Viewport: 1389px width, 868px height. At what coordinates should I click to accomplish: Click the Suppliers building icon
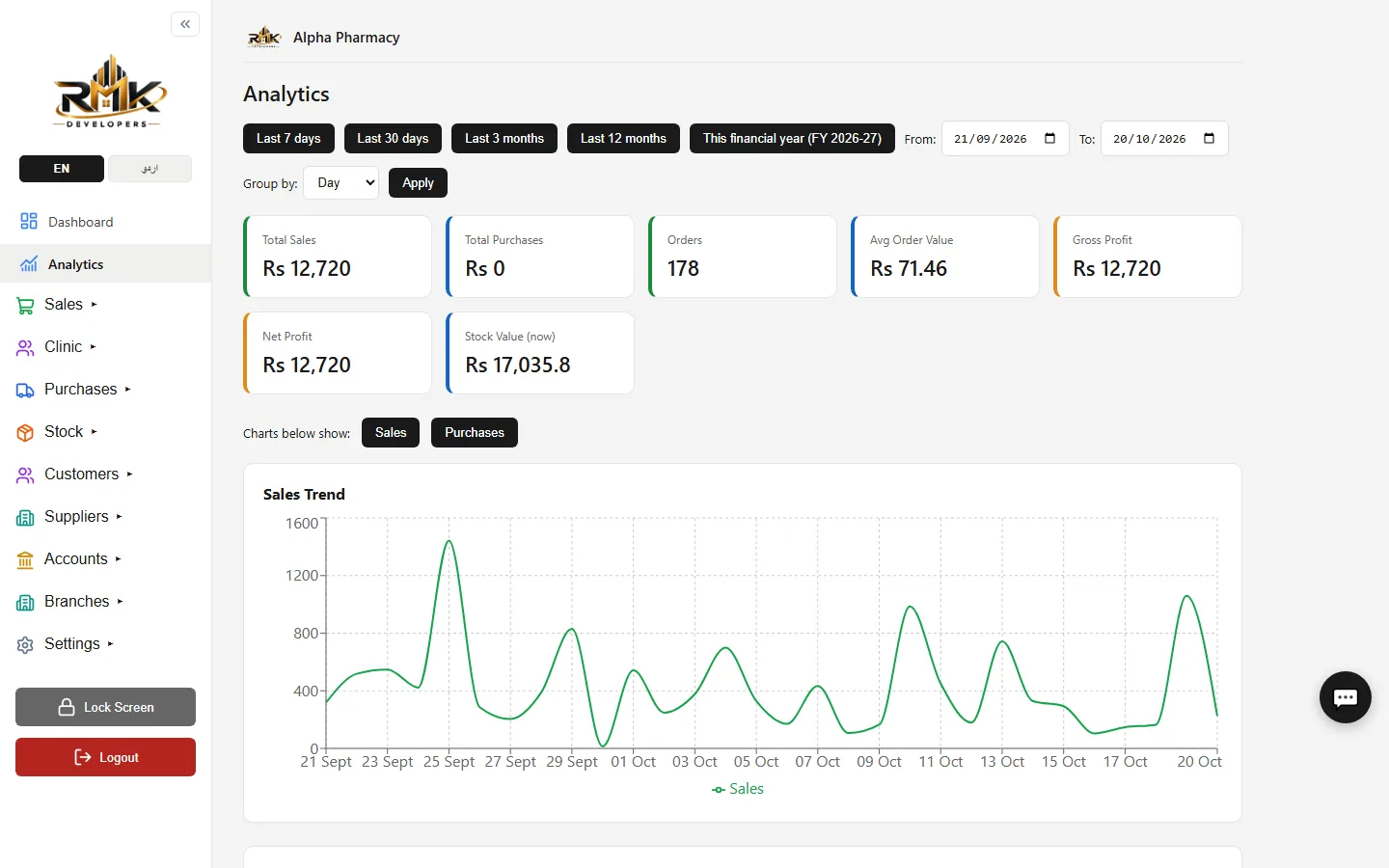click(25, 518)
